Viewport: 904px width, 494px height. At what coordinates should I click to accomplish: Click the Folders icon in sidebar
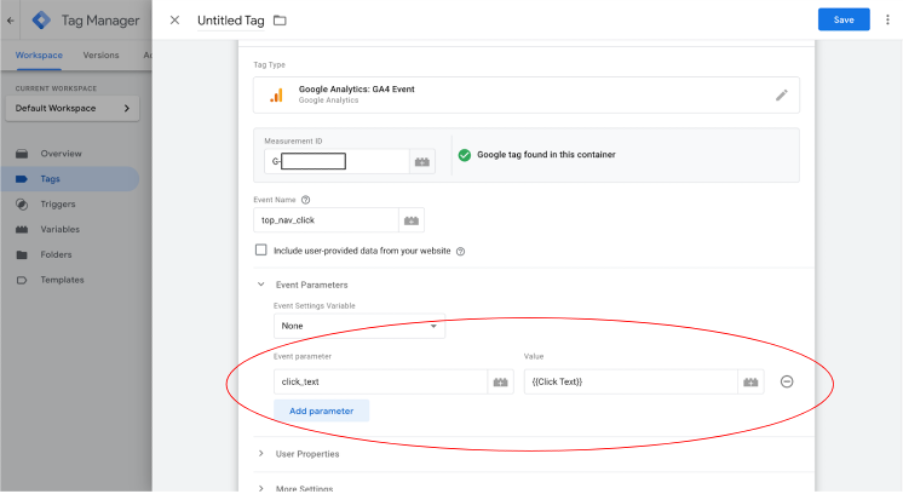22,255
